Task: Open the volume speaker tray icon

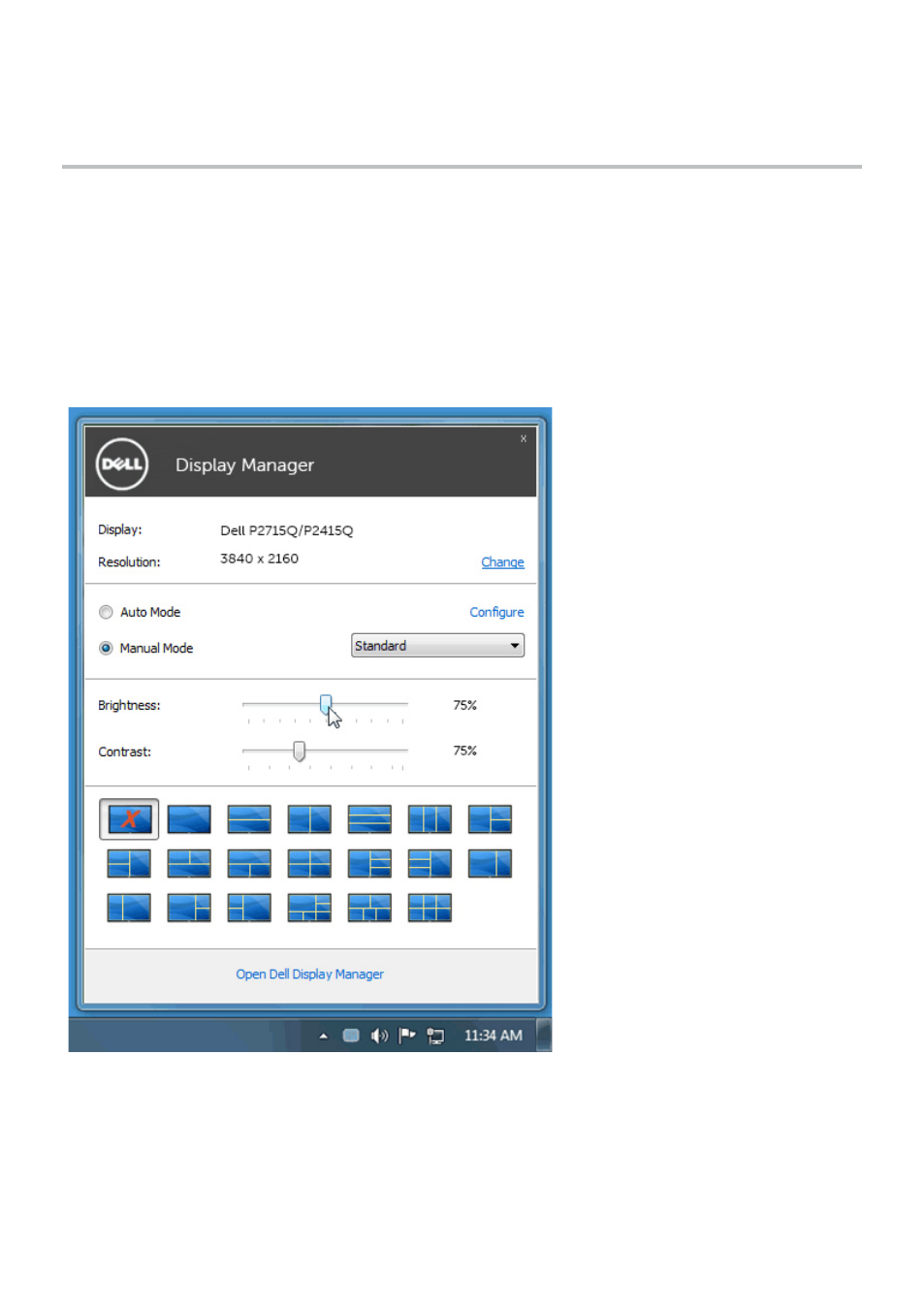Action: coord(379,1036)
